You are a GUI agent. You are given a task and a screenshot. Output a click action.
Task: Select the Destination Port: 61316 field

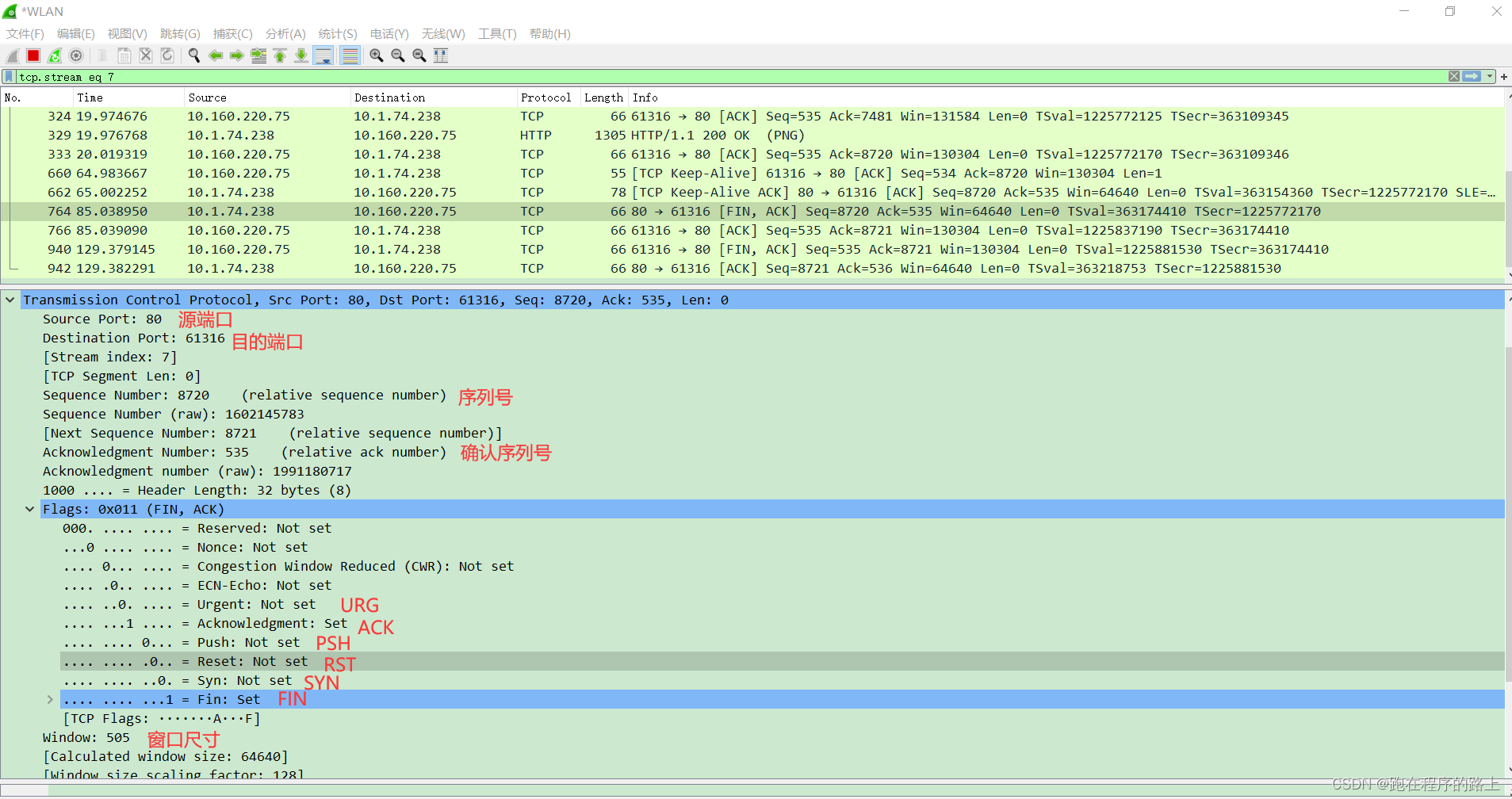pos(134,338)
